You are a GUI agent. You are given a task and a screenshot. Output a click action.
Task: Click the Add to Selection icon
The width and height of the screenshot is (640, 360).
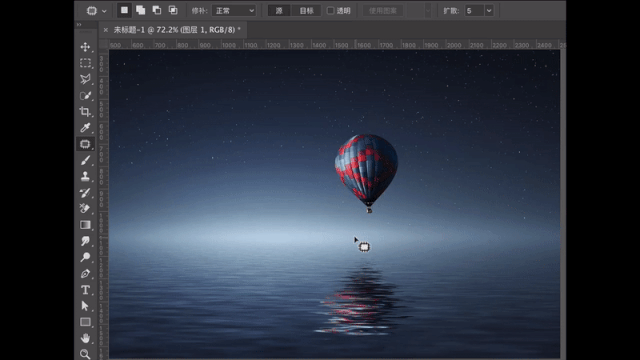[x=140, y=10]
